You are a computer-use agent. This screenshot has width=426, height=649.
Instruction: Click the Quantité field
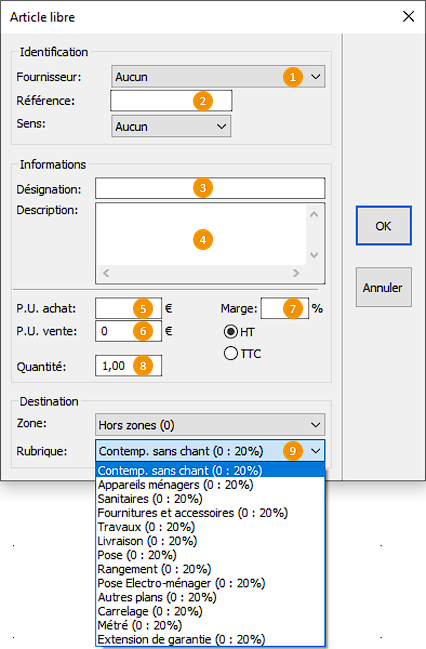(x=128, y=366)
